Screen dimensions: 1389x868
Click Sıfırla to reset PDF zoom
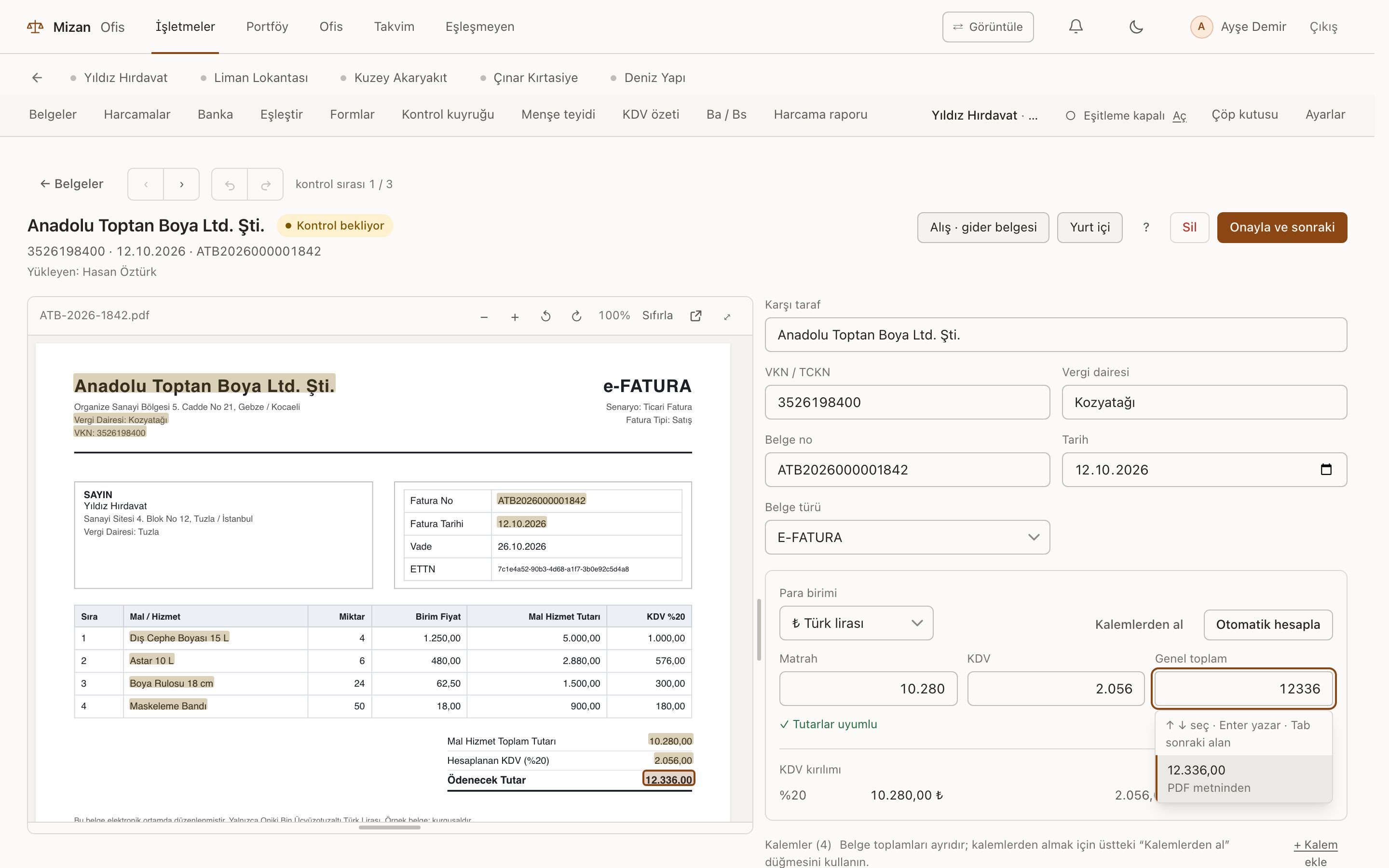pyautogui.click(x=657, y=316)
